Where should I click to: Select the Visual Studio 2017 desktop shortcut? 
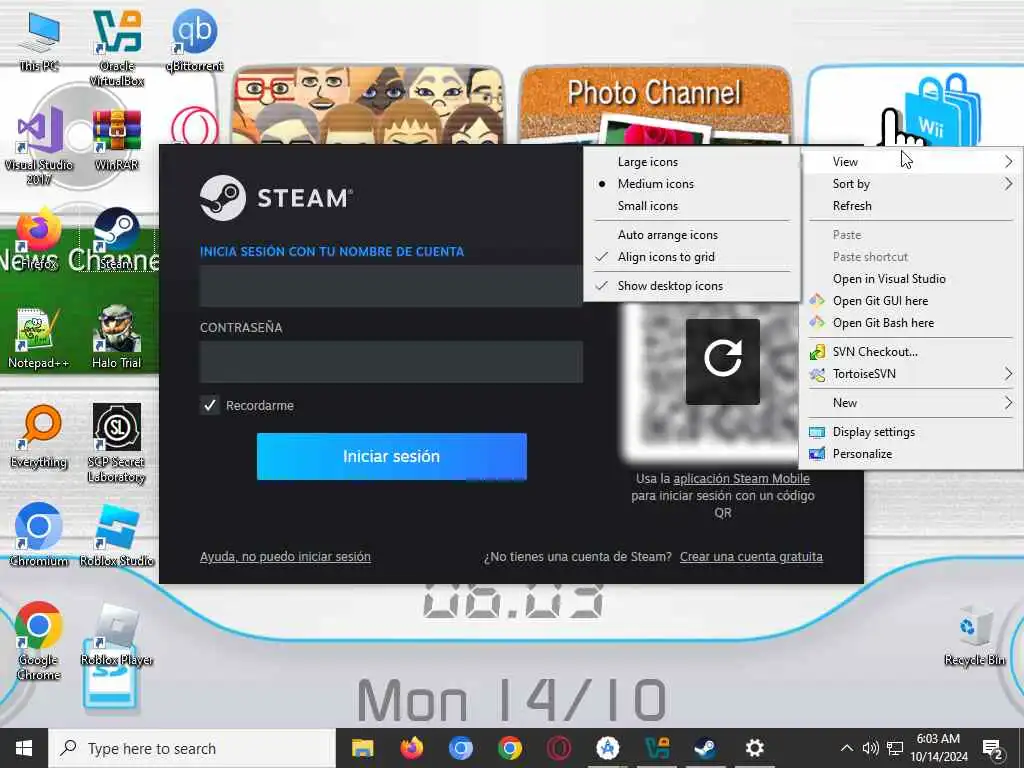39,146
